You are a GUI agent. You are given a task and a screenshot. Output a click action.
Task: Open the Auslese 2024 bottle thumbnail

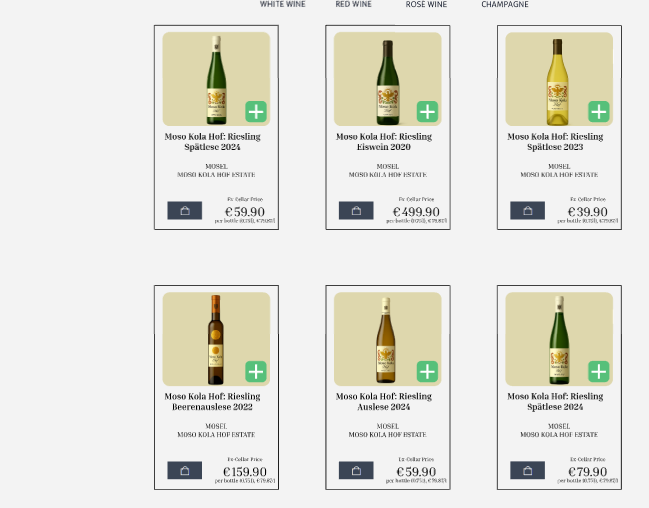[386, 338]
